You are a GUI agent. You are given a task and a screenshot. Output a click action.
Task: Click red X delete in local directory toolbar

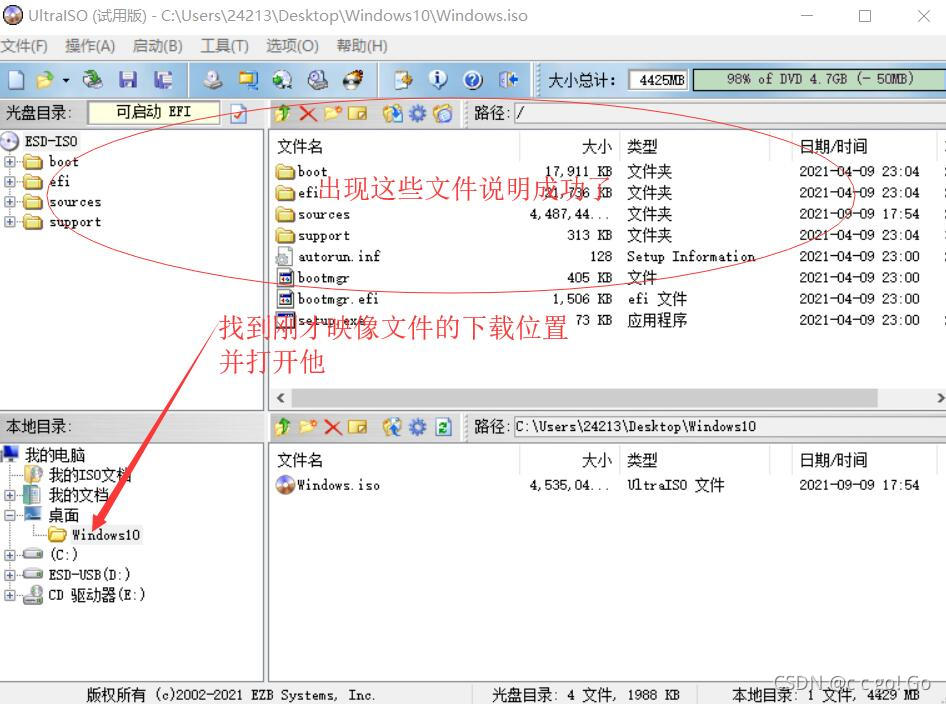(332, 427)
